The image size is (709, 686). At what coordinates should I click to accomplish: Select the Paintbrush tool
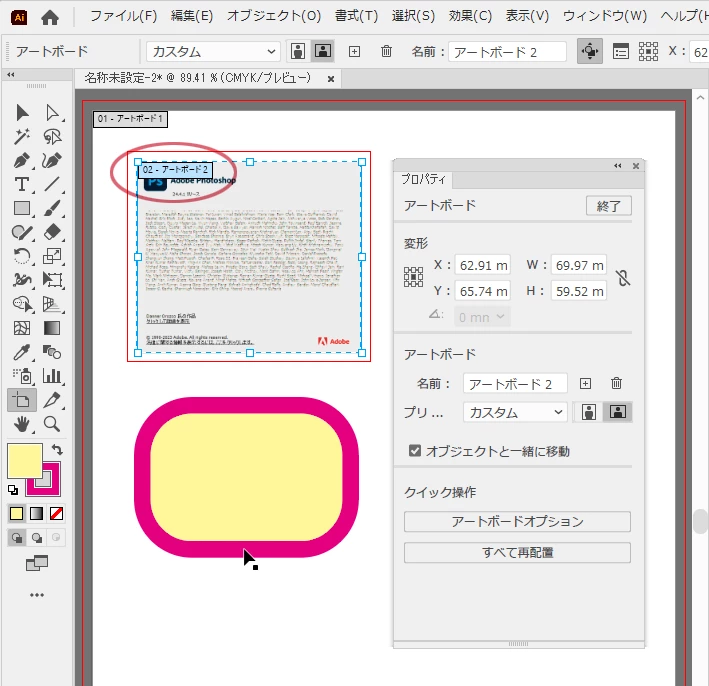click(x=52, y=208)
